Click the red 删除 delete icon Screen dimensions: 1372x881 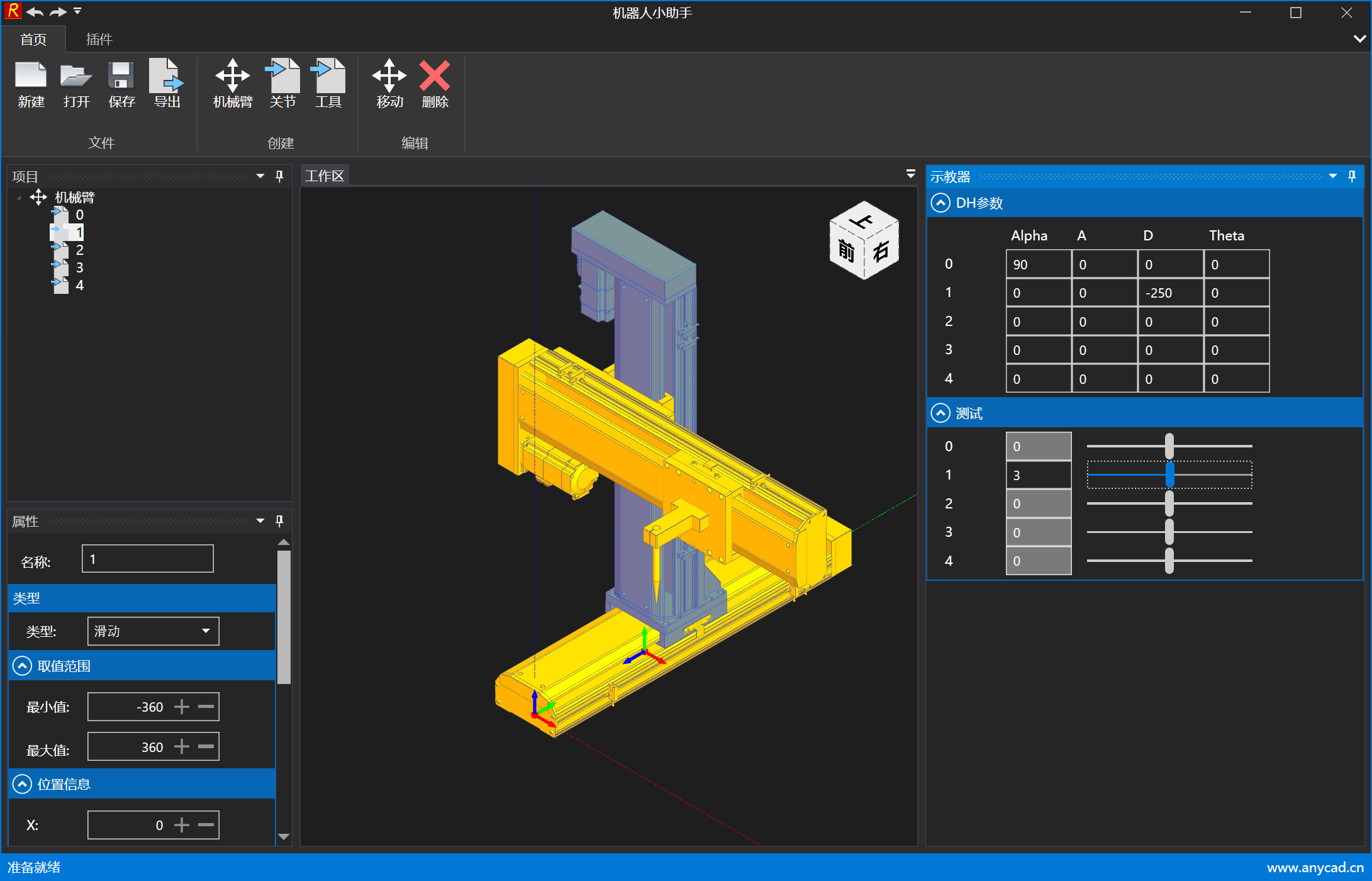(x=435, y=76)
